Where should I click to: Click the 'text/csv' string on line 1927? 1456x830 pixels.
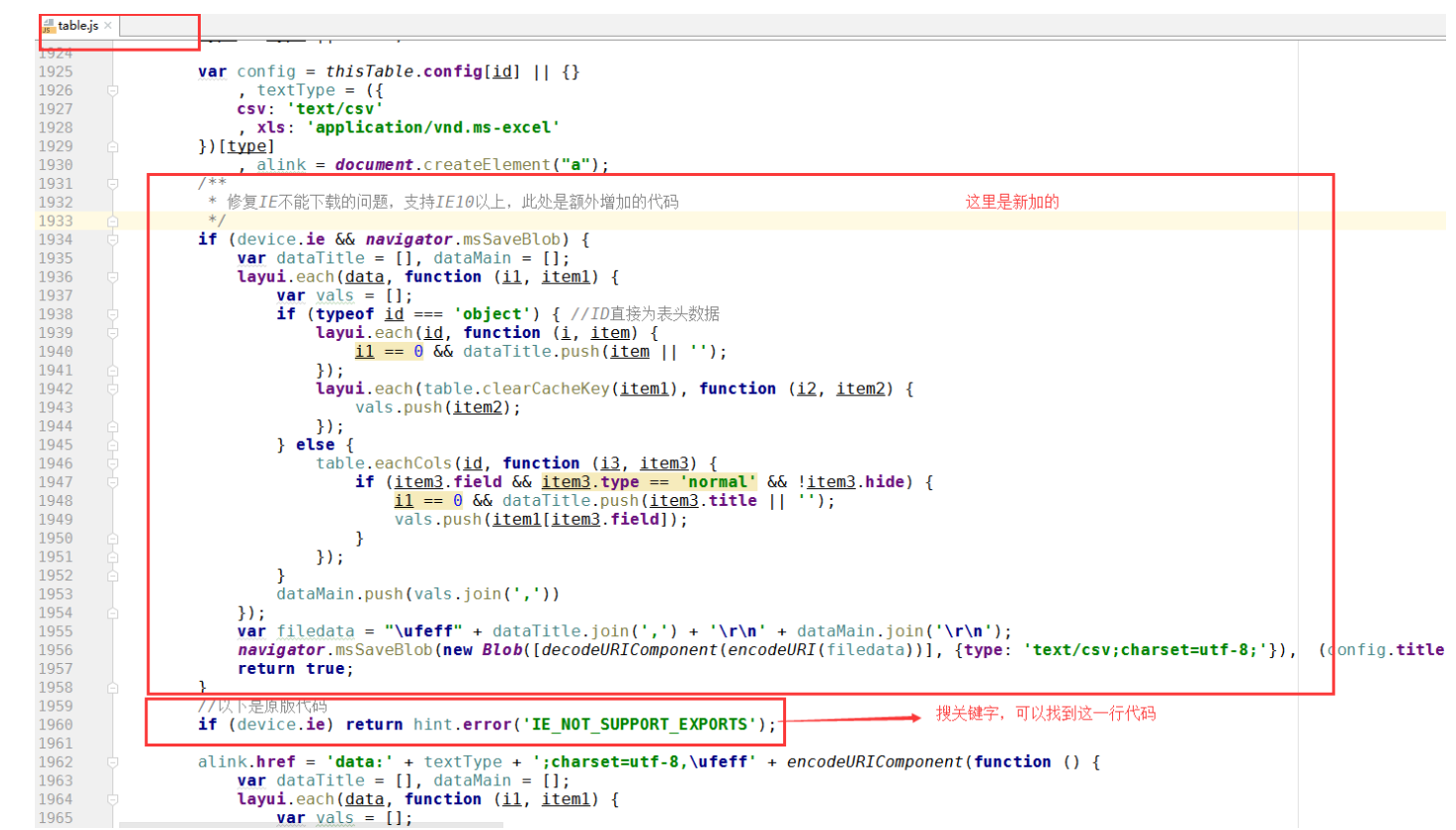point(335,109)
